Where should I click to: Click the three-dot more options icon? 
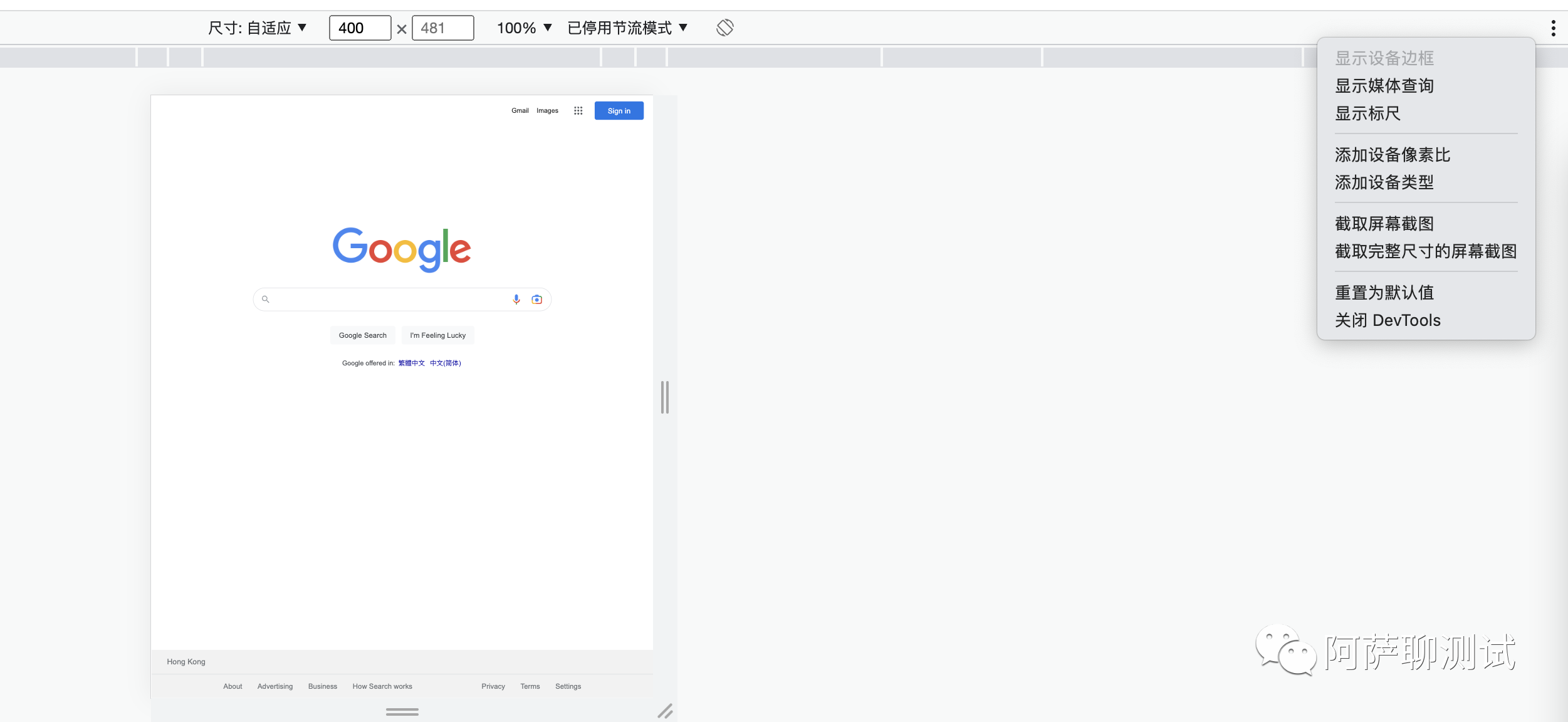1553,28
